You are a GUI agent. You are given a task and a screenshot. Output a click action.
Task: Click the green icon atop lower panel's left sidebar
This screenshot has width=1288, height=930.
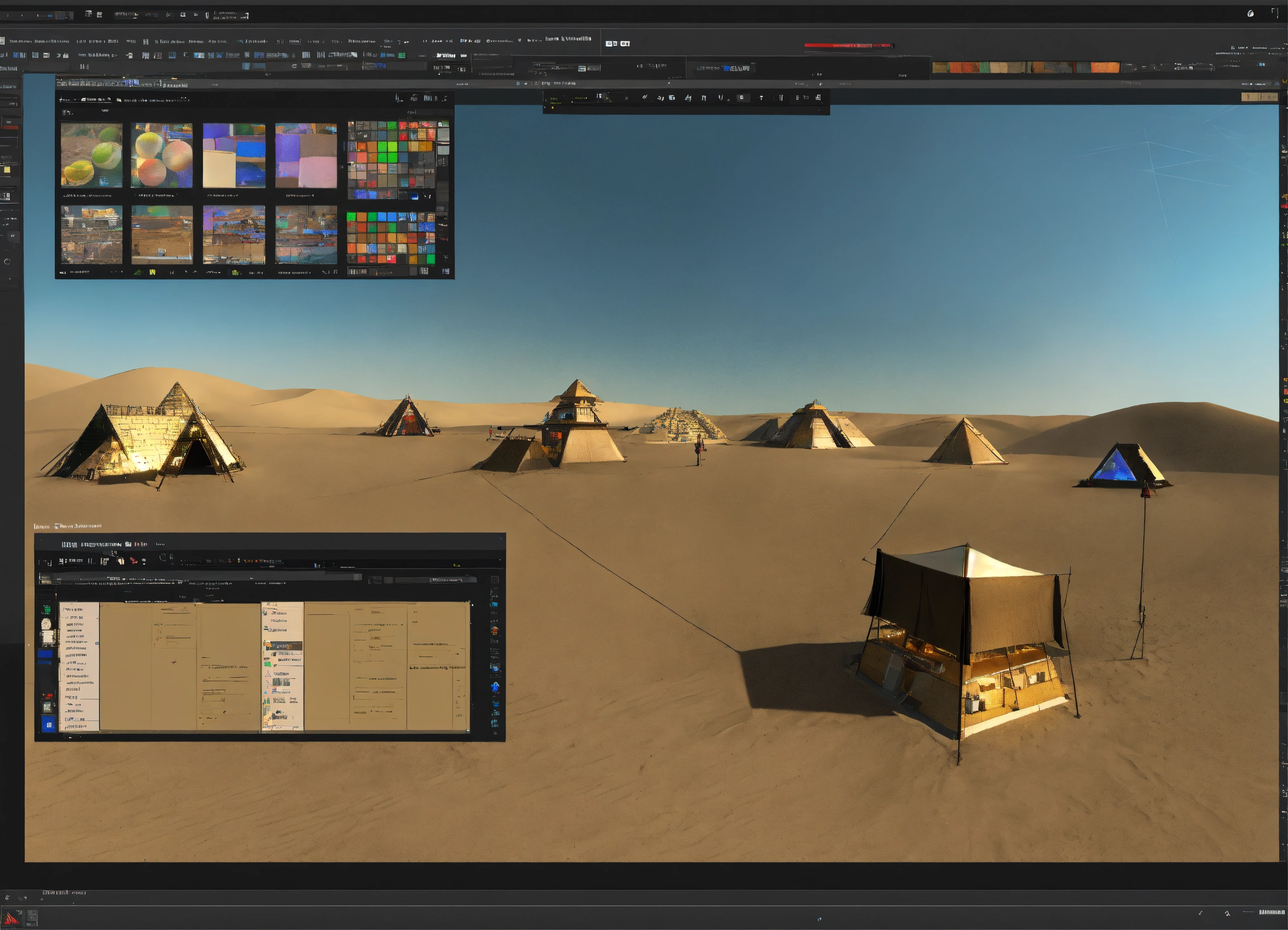tap(46, 610)
